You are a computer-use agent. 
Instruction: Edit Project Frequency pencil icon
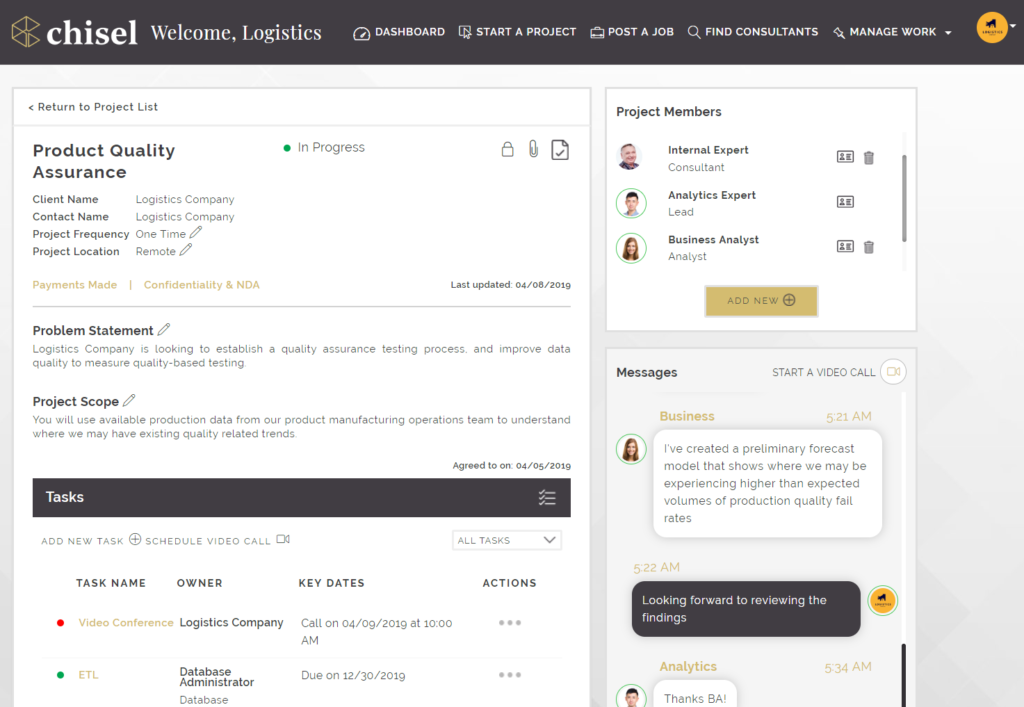(196, 233)
